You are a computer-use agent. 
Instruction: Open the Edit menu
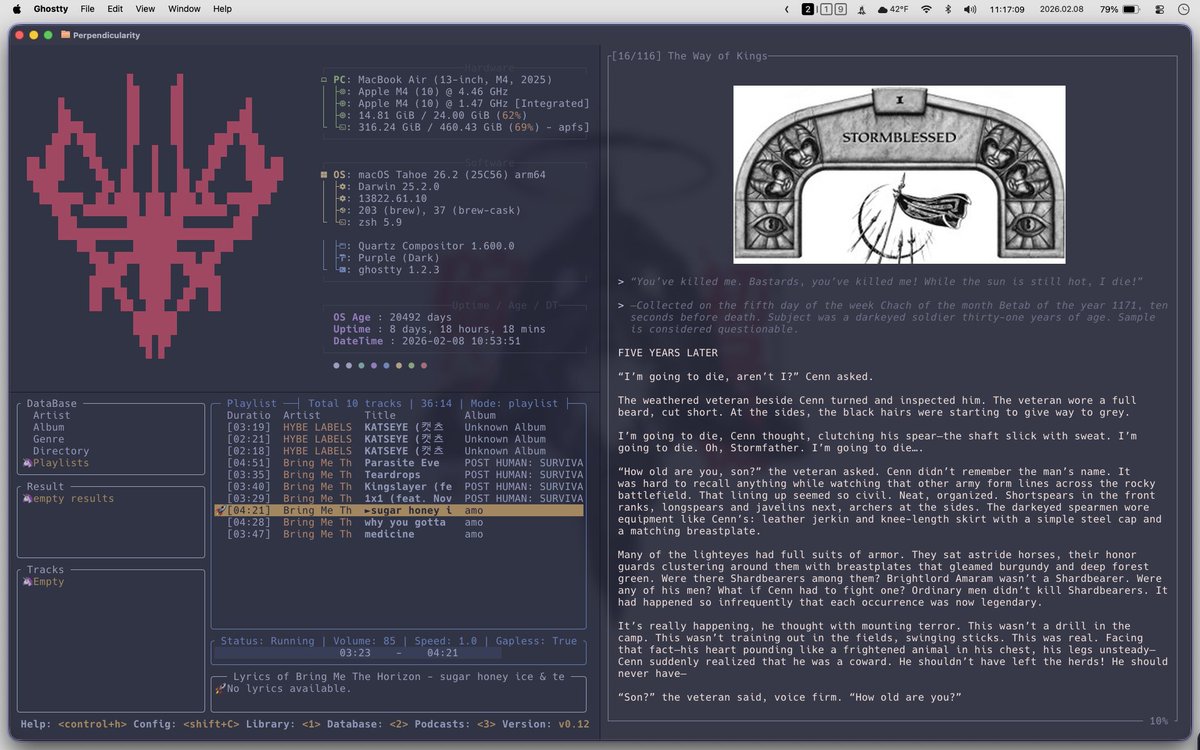tap(116, 9)
